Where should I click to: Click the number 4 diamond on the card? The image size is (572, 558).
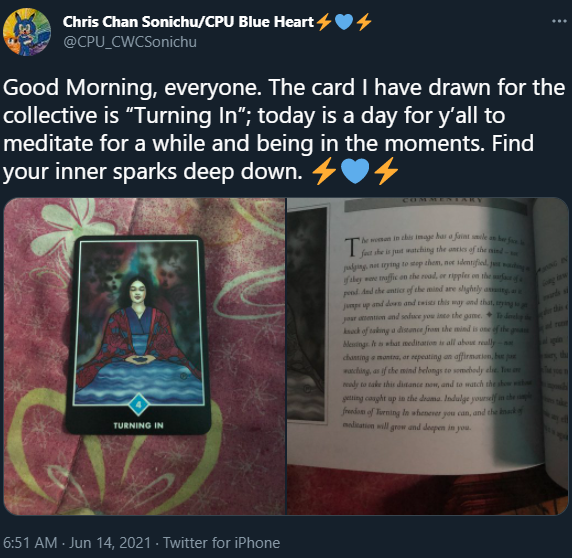[x=138, y=404]
